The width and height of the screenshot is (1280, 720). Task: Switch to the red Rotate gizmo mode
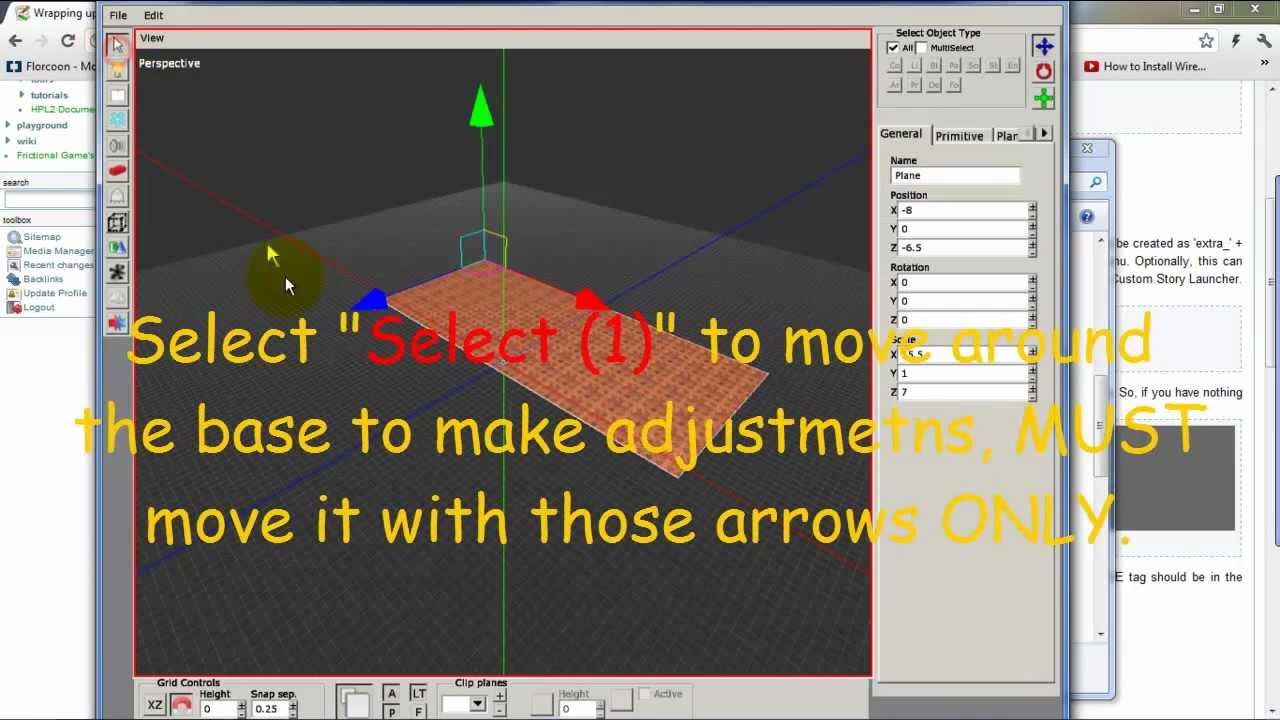pos(1043,72)
